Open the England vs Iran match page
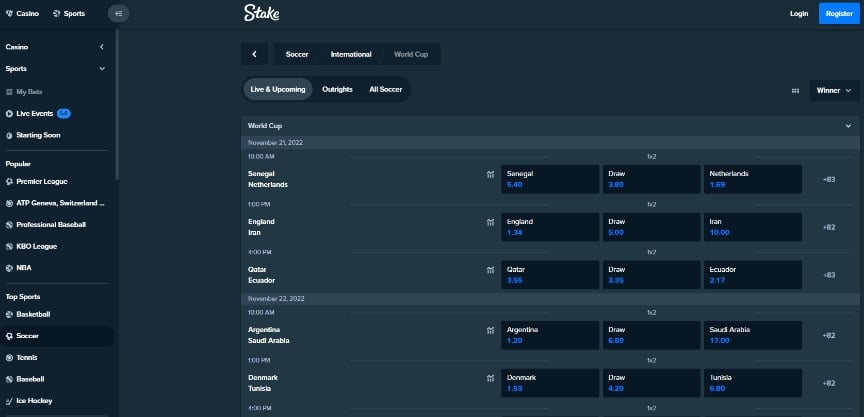864x417 pixels. [x=261, y=227]
